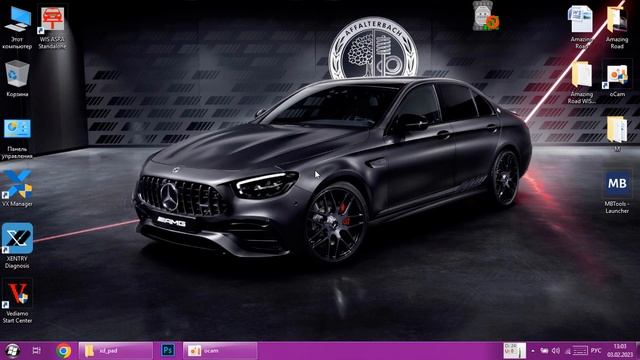Open the Корзина recycle bin
Screen dimensions: 640x360
click(x=17, y=79)
